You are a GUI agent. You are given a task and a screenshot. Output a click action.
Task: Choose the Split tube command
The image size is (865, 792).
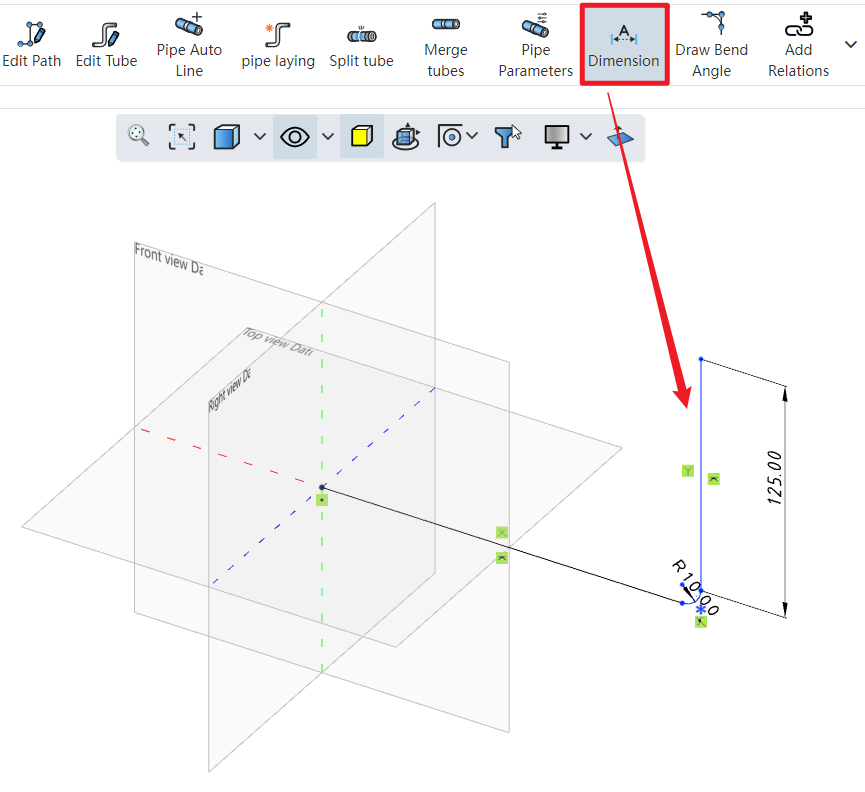click(361, 45)
